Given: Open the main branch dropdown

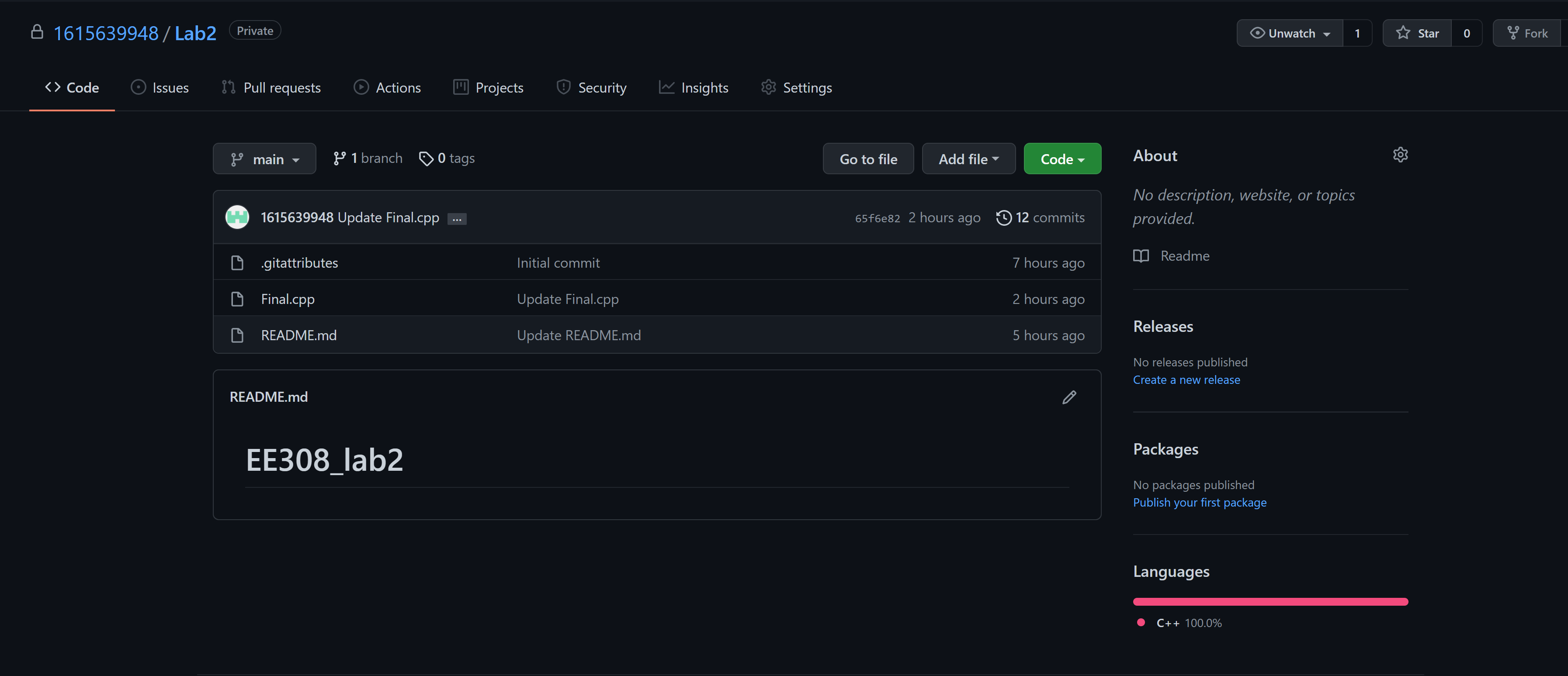Looking at the screenshot, I should [264, 159].
